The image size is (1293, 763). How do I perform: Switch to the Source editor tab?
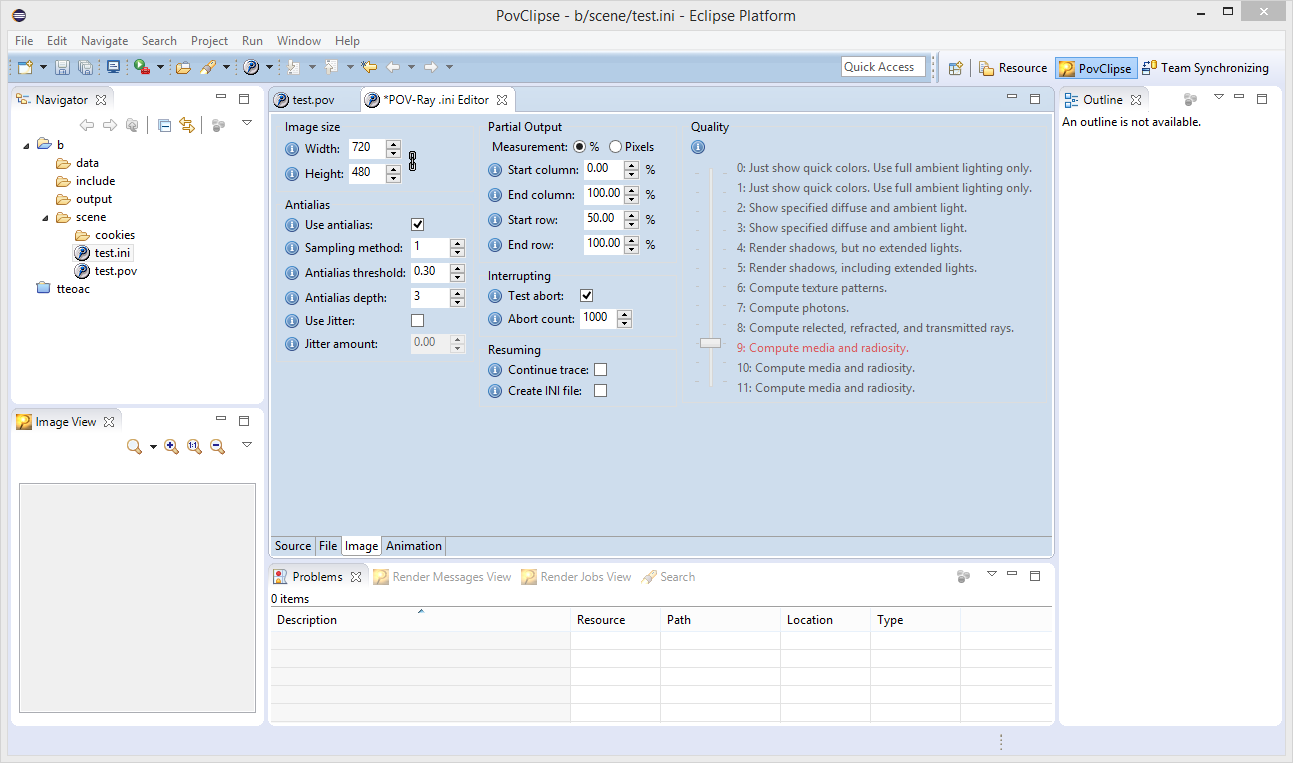click(x=293, y=546)
